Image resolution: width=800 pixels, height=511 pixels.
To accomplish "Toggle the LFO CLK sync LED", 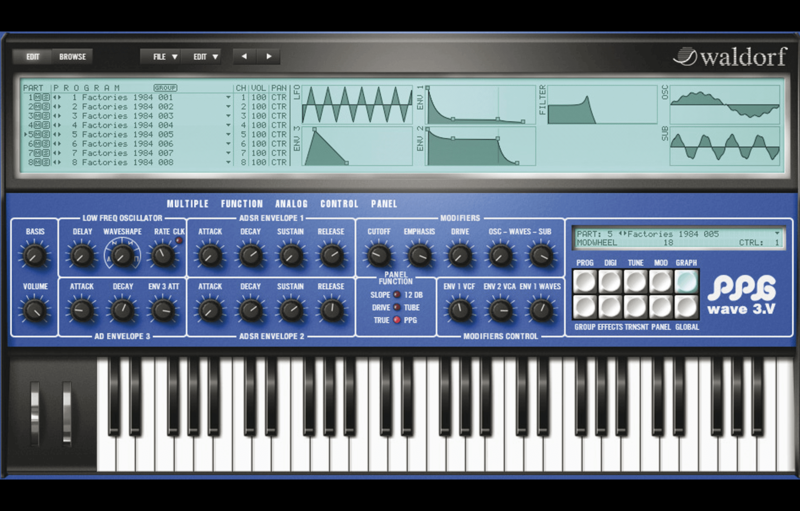I will click(179, 240).
